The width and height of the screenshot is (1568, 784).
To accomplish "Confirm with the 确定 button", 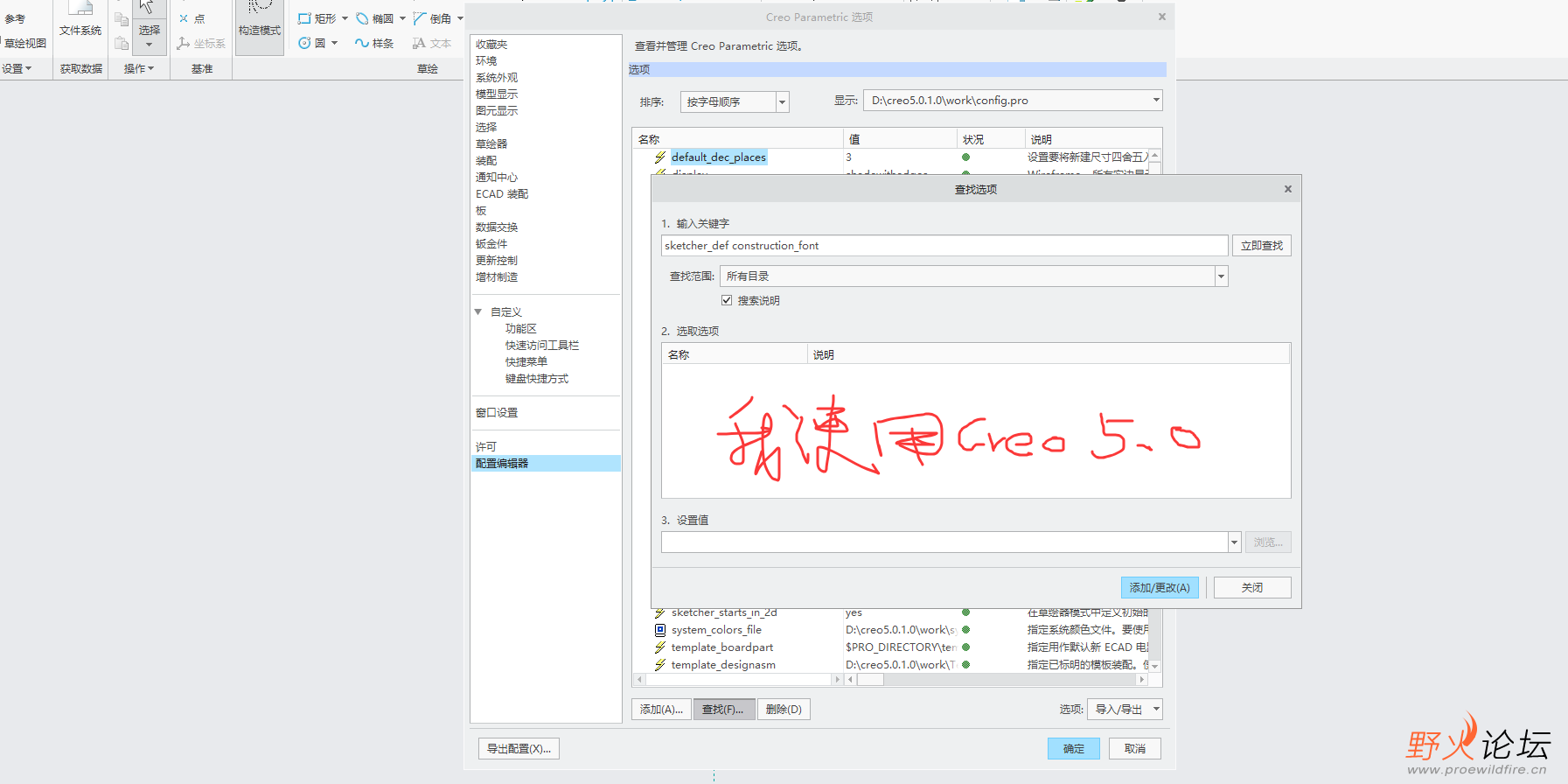I will [1074, 749].
